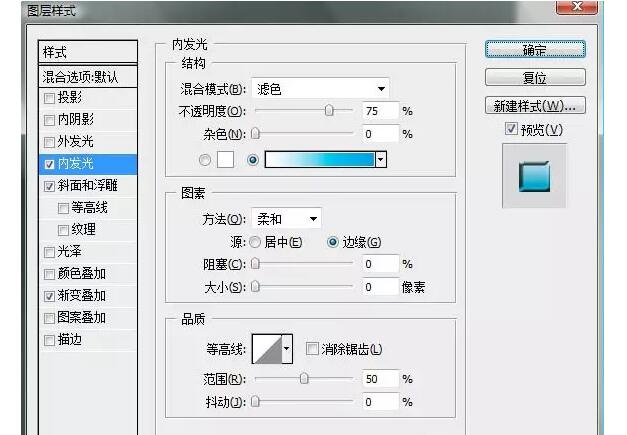
Task: Uncheck the 内发光 inner glow checkbox
Action: (49, 164)
